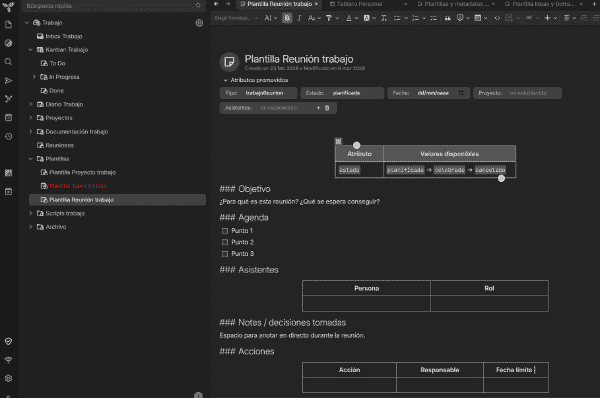The image size is (600, 398).
Task: Open Plantilla Proyecto trabajo note
Action: click(82, 173)
